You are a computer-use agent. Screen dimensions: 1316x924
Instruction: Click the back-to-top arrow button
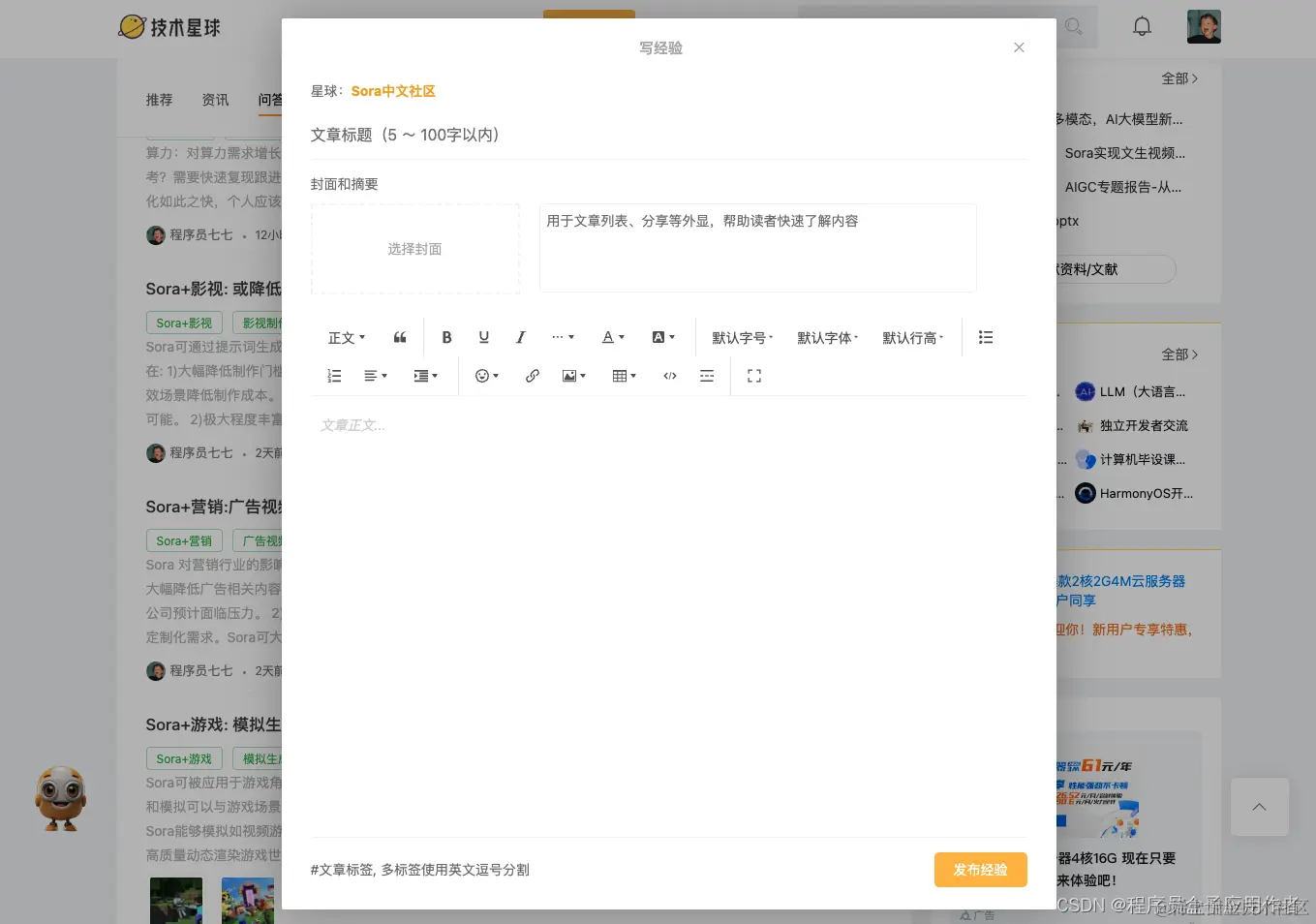(x=1260, y=807)
